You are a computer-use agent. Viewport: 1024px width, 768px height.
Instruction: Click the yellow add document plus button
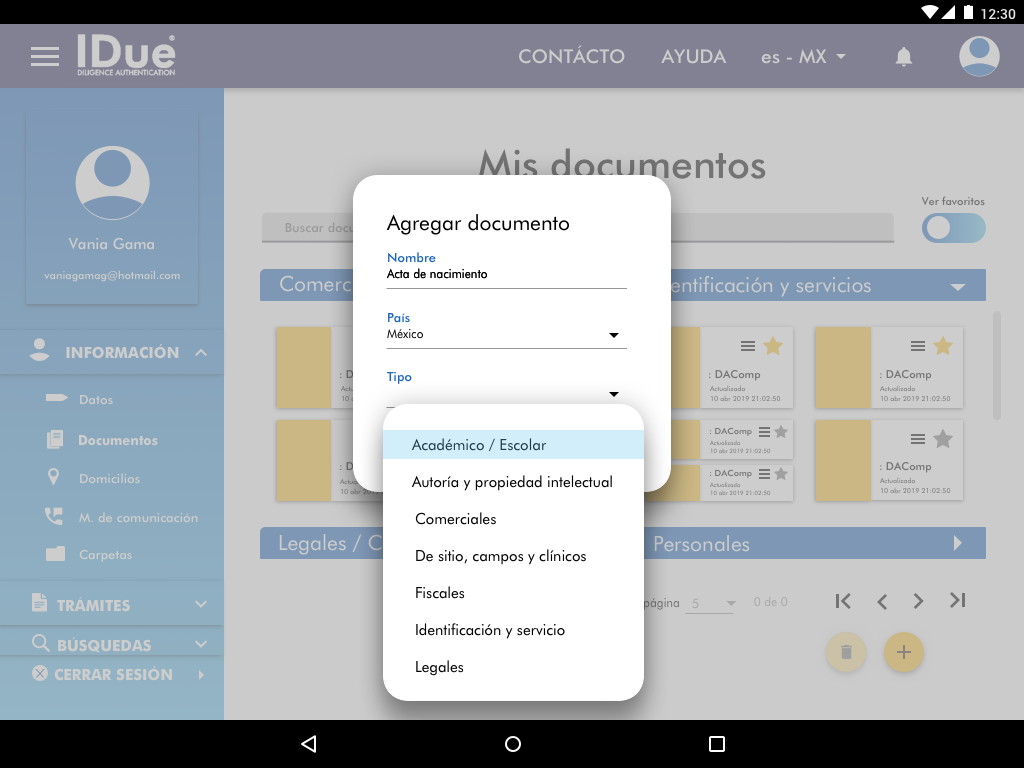(x=904, y=652)
